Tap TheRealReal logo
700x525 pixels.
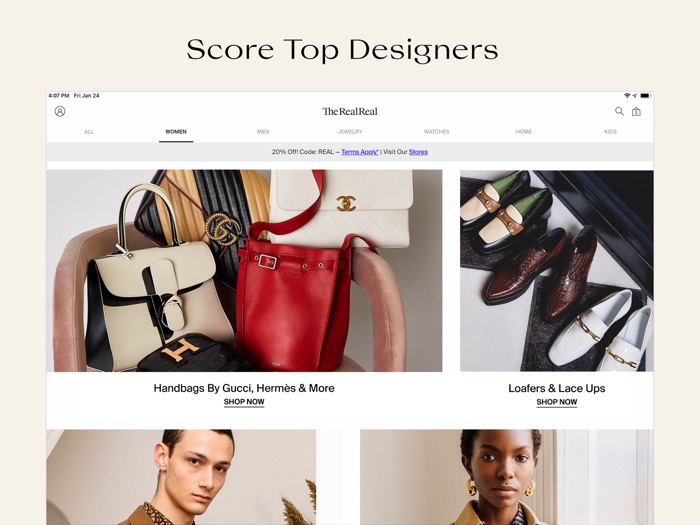pyautogui.click(x=350, y=112)
